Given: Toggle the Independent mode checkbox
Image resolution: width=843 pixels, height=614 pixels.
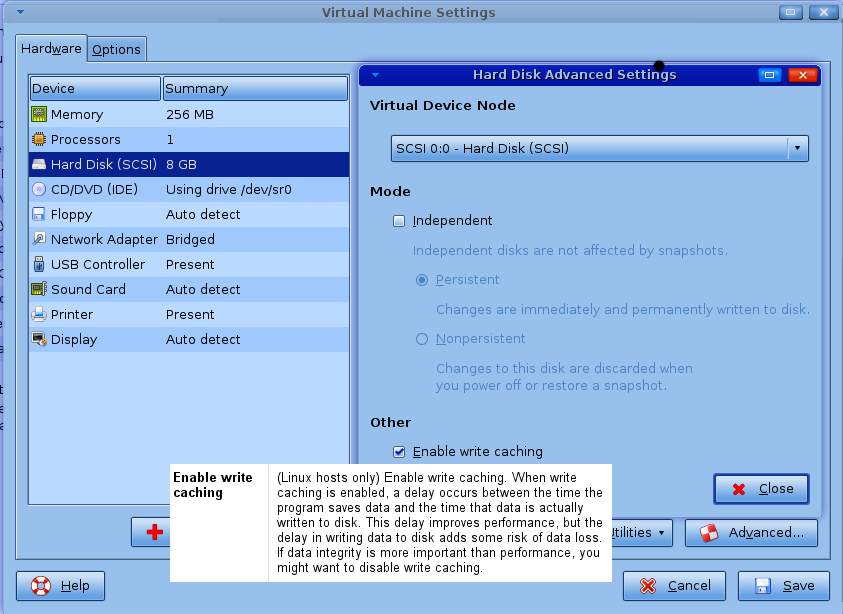Looking at the screenshot, I should pyautogui.click(x=399, y=221).
